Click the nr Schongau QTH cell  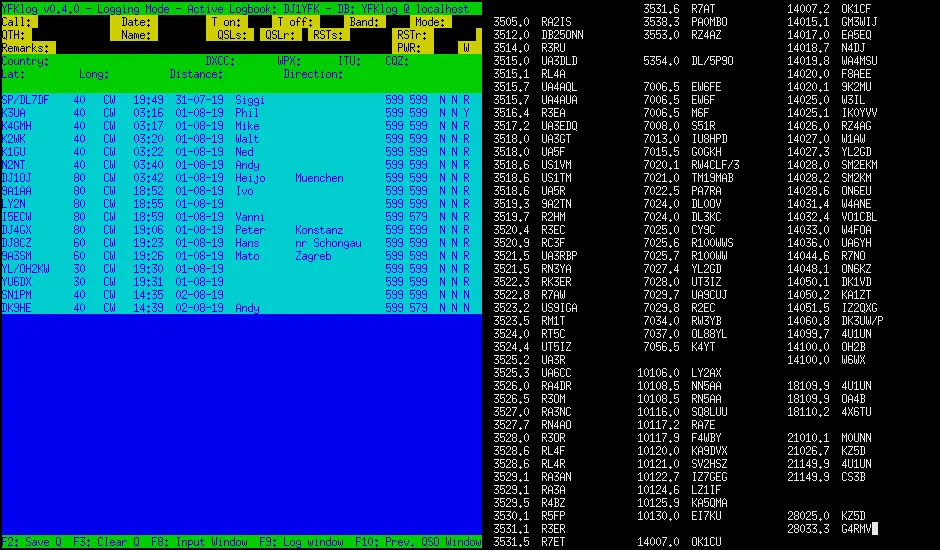[x=328, y=243]
